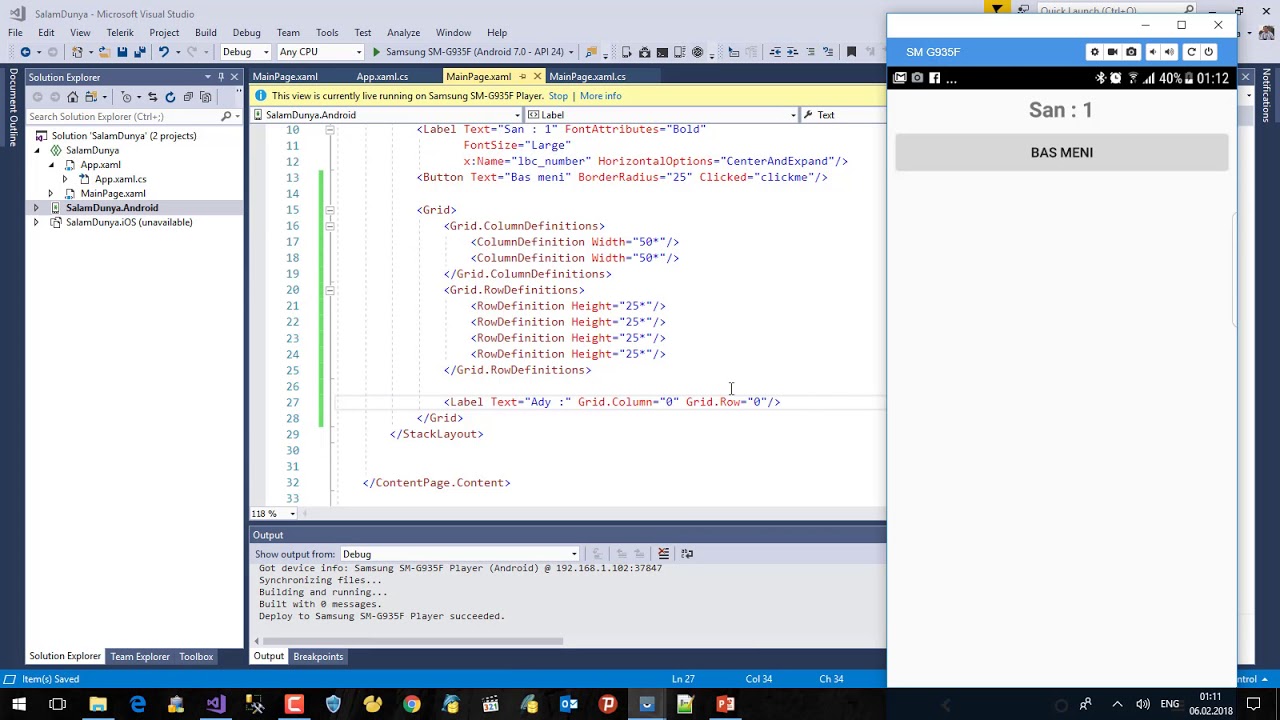Collapse the SalamDunya project node
1280x720 pixels.
pos(37,150)
